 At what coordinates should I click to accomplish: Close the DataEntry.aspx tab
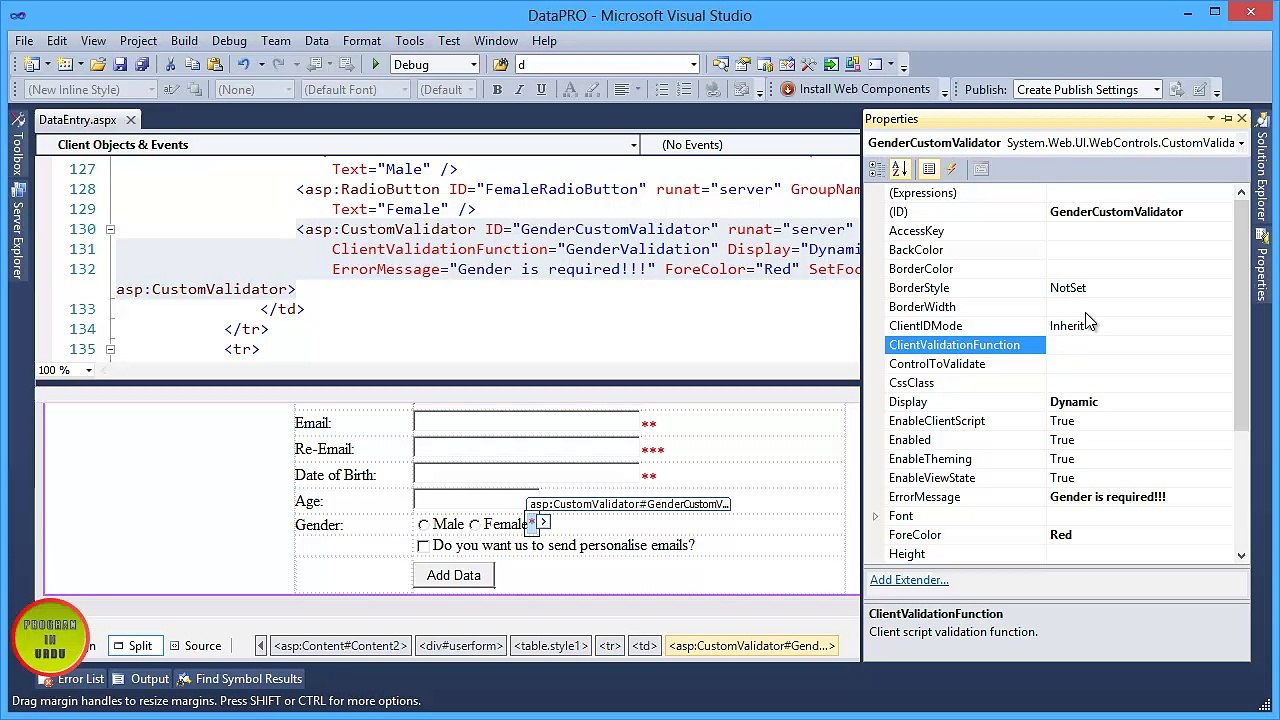(x=130, y=120)
